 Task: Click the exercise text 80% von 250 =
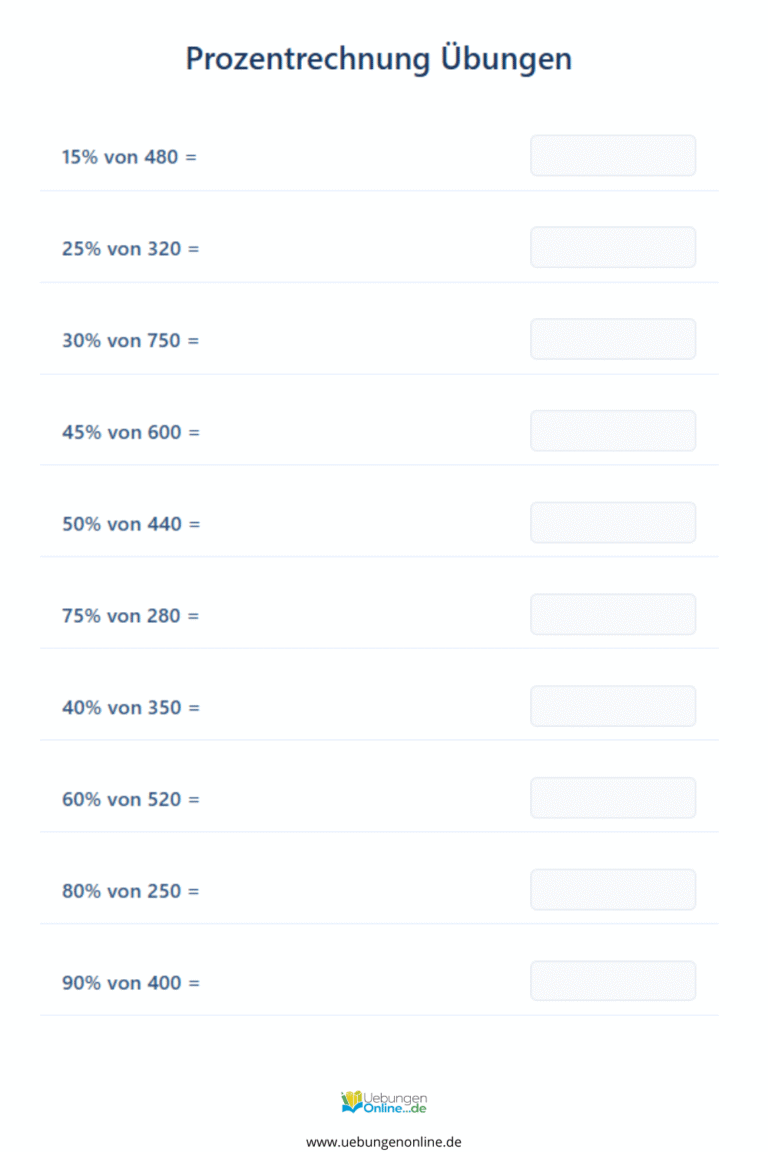[x=130, y=891]
